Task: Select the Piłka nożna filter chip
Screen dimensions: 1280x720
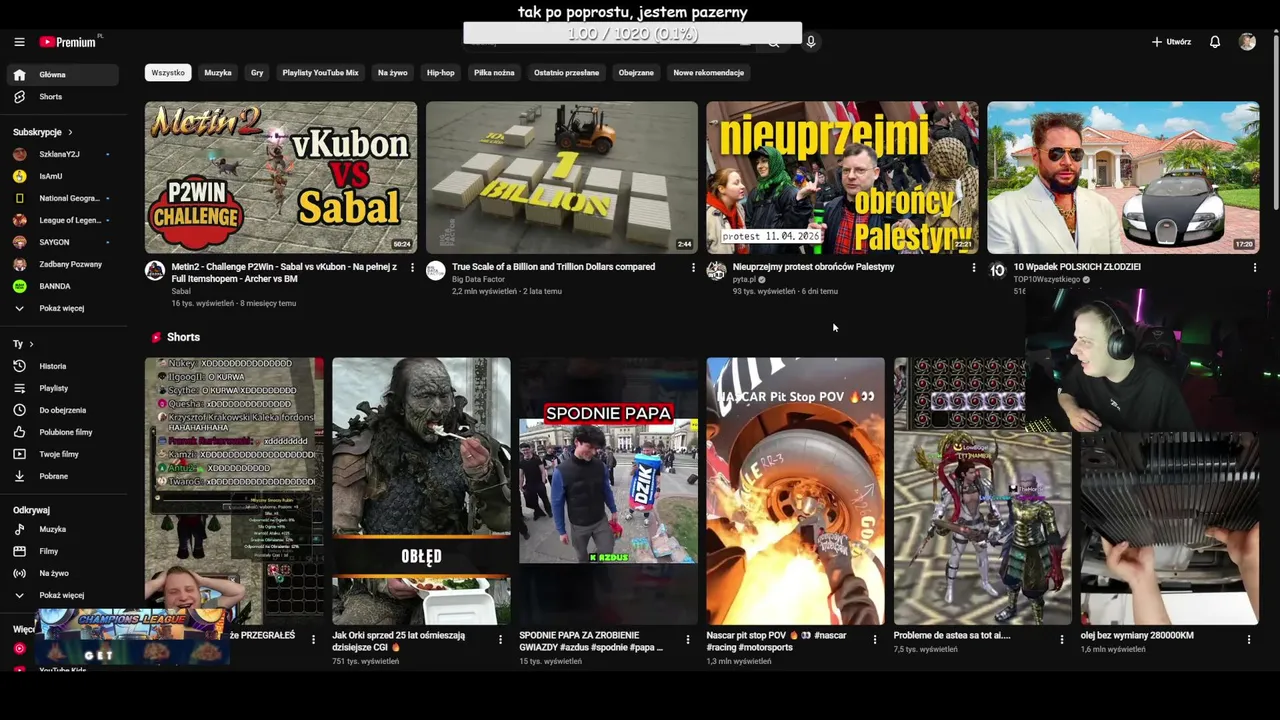Action: coord(494,72)
